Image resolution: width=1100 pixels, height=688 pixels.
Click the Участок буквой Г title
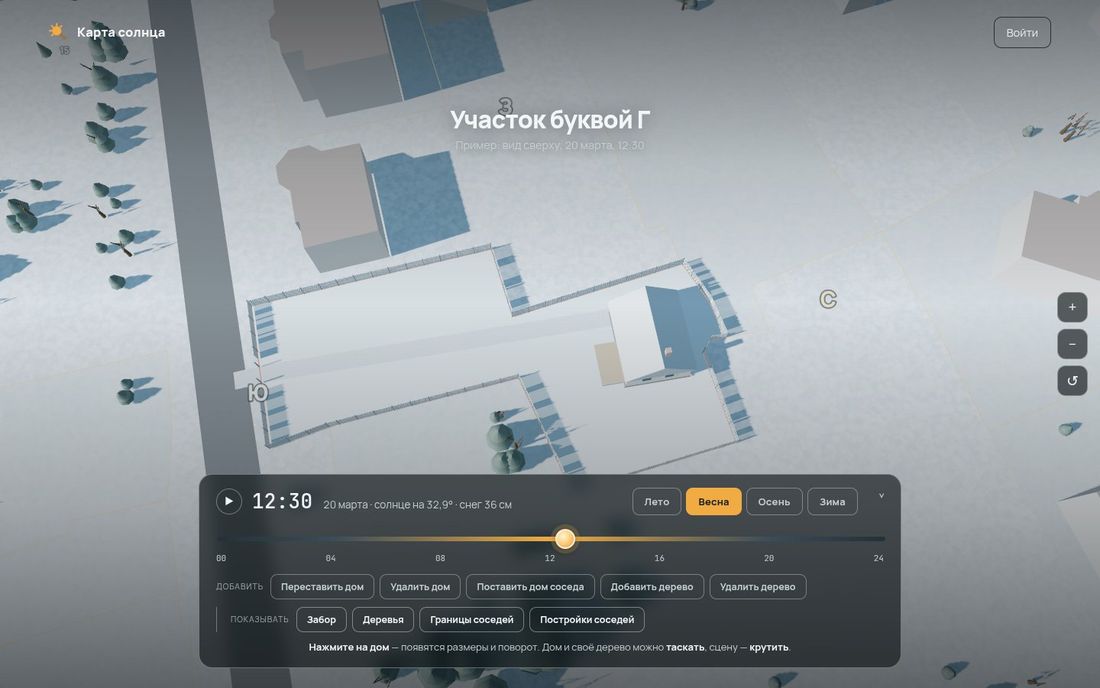click(x=550, y=120)
